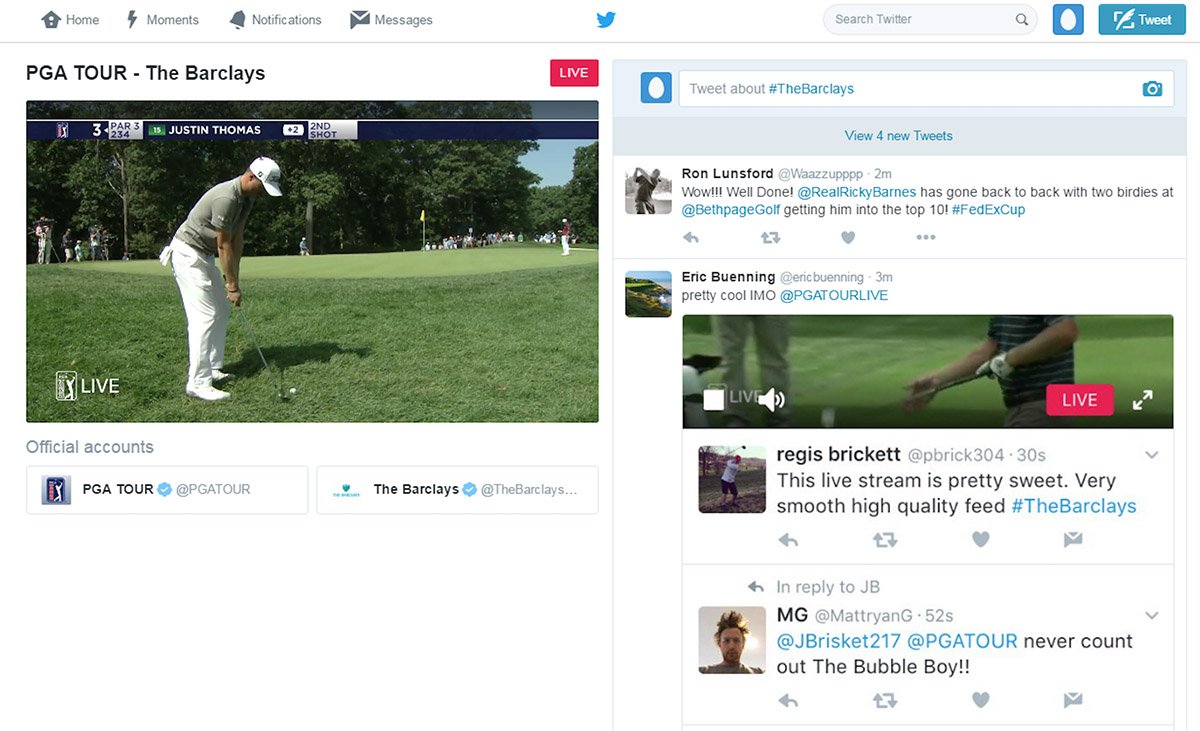The image size is (1200, 731).
Task: Like Ron Lunsford's tweet
Action: [848, 237]
